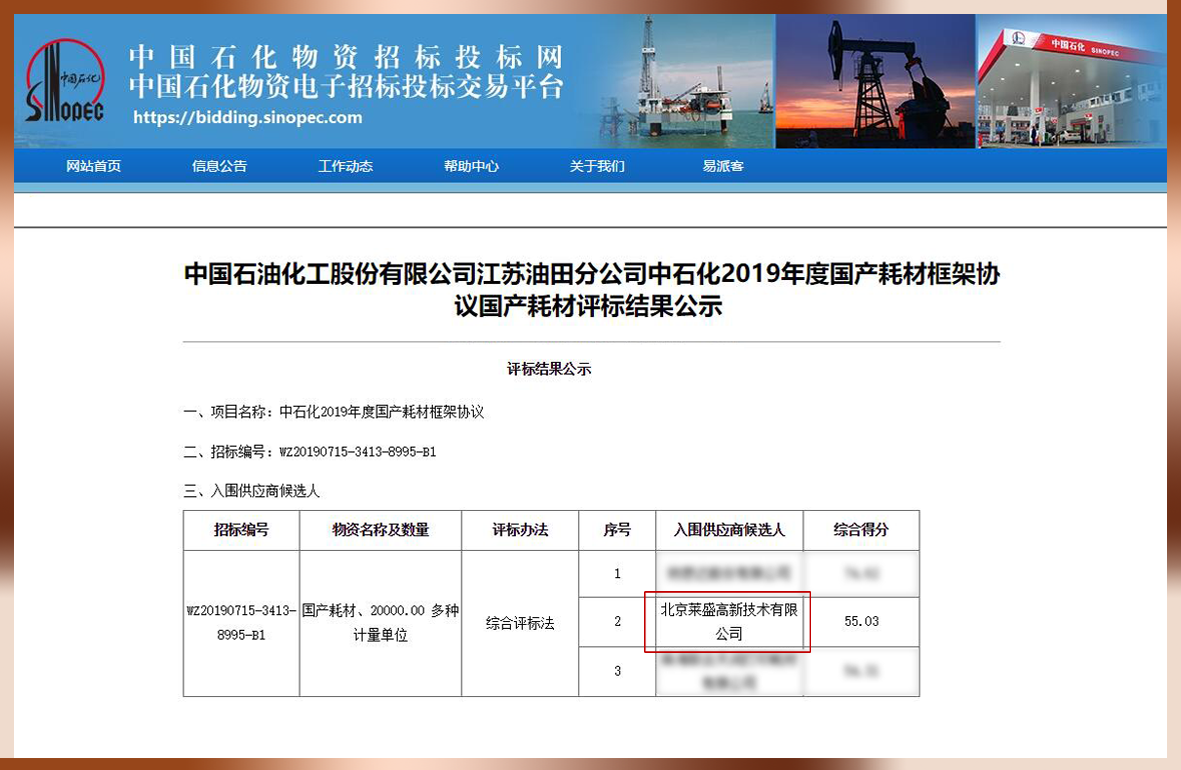Viewport: 1181px width, 770px height.
Task: Click the 三、入围供应商候选人 line
Action: point(252,491)
